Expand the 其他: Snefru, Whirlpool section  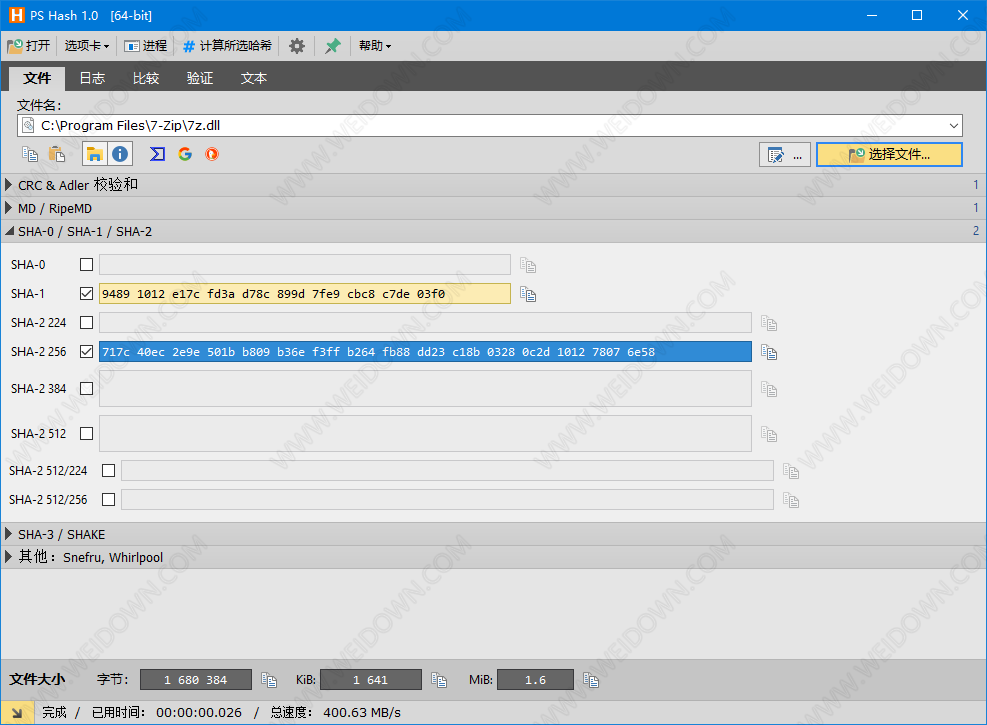(494, 558)
